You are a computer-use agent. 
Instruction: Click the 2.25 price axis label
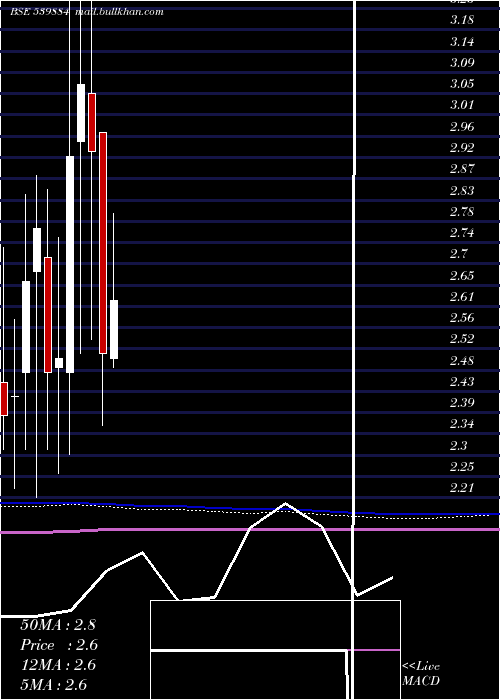(x=462, y=467)
